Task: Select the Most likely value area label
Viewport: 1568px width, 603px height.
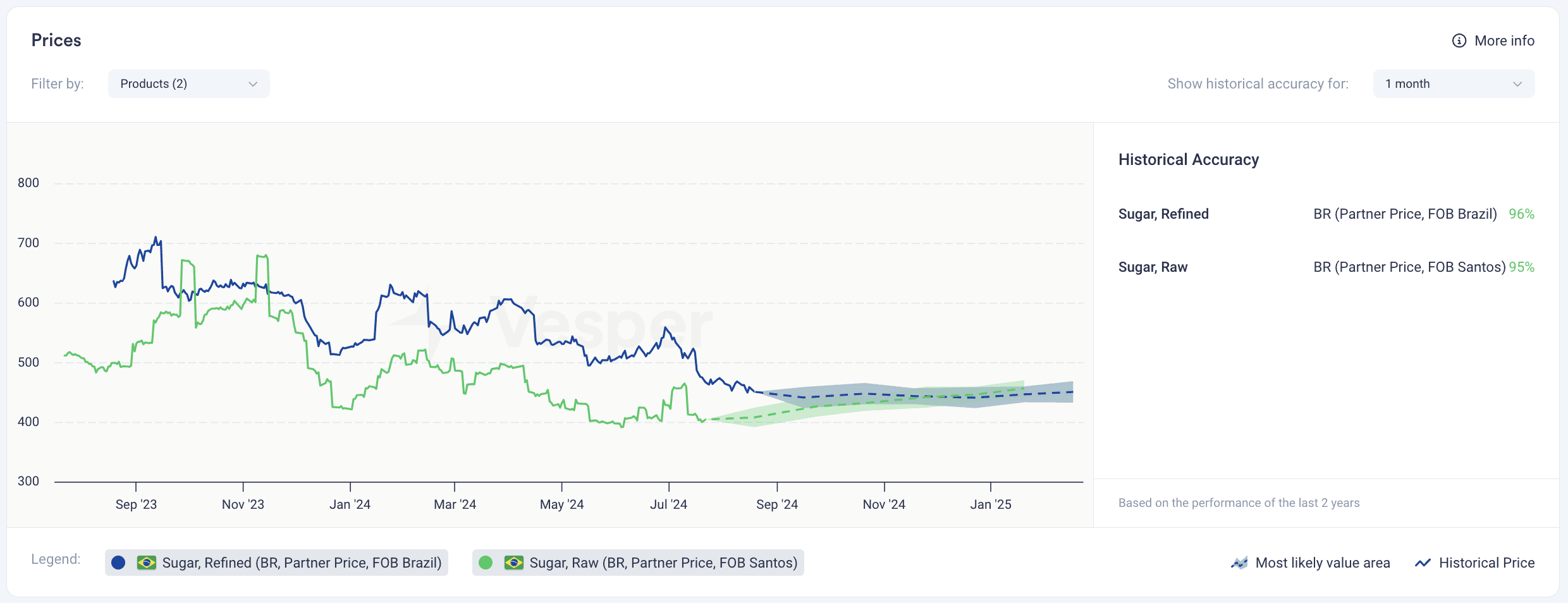Action: pyautogui.click(x=1323, y=563)
